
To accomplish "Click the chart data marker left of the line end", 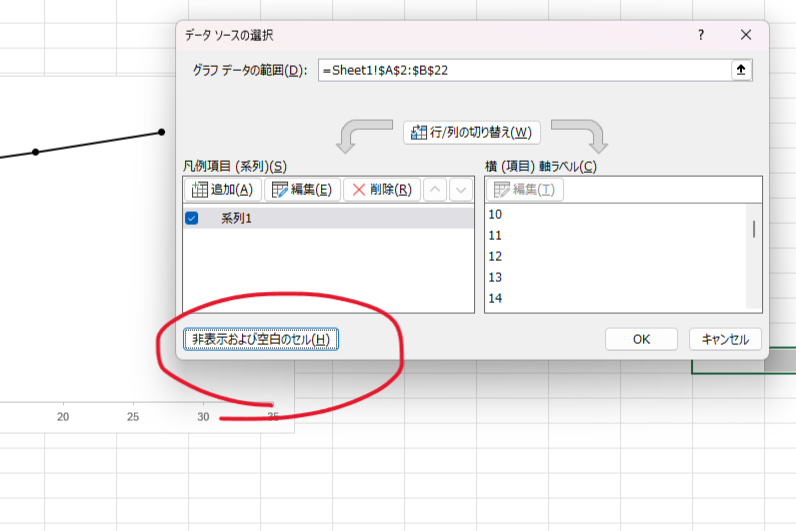I will click(36, 152).
